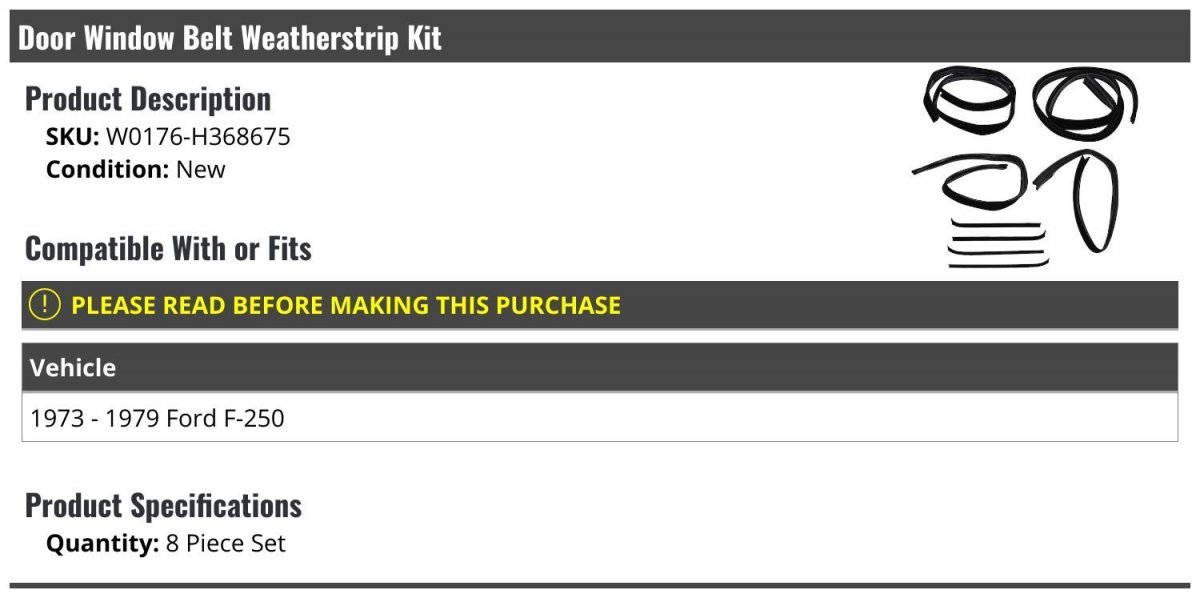Click the bottom-right looped weatherstrip in the photo
This screenshot has height=598, width=1200.
[1092, 202]
